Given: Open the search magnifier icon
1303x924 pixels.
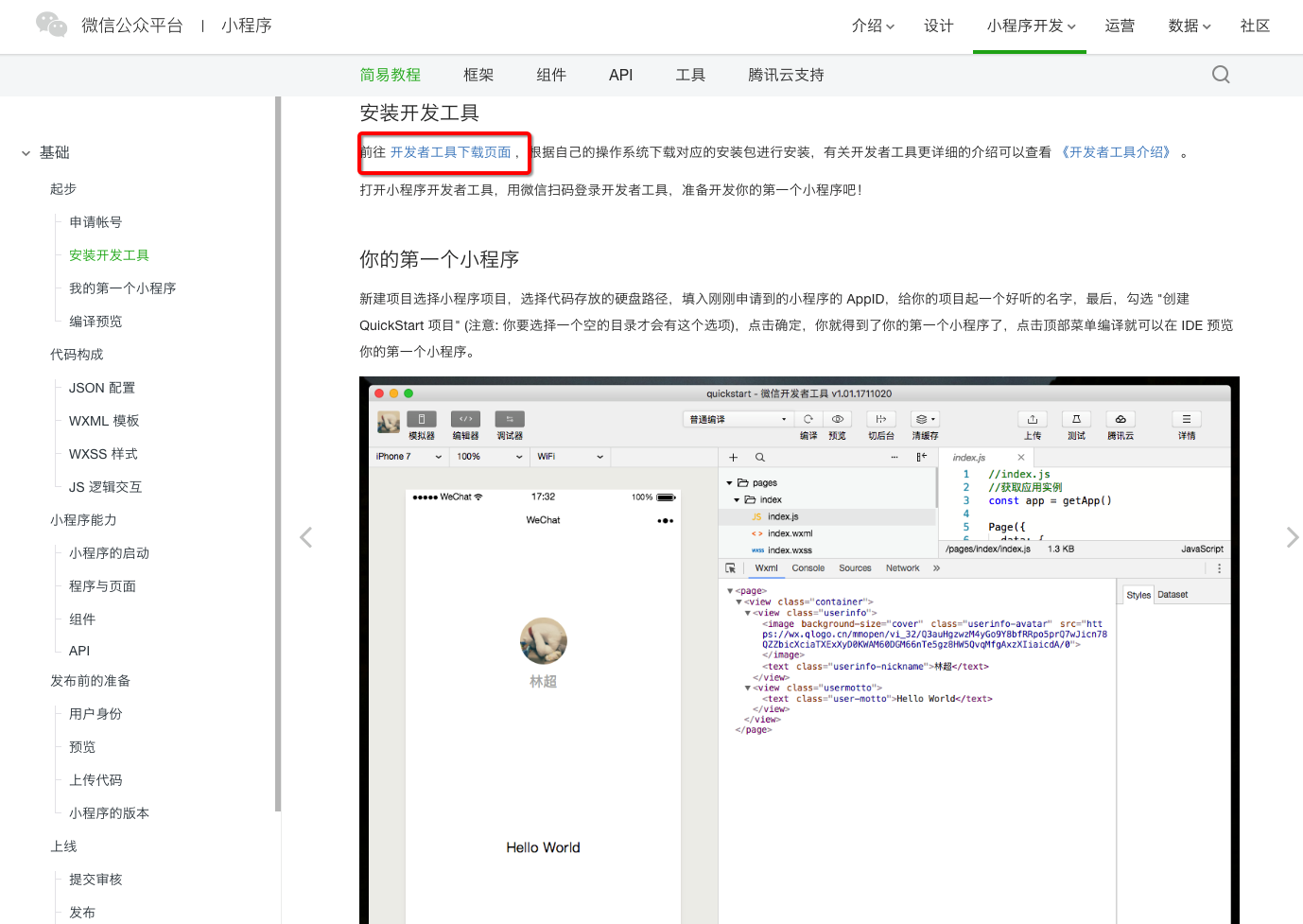Looking at the screenshot, I should click(1221, 75).
